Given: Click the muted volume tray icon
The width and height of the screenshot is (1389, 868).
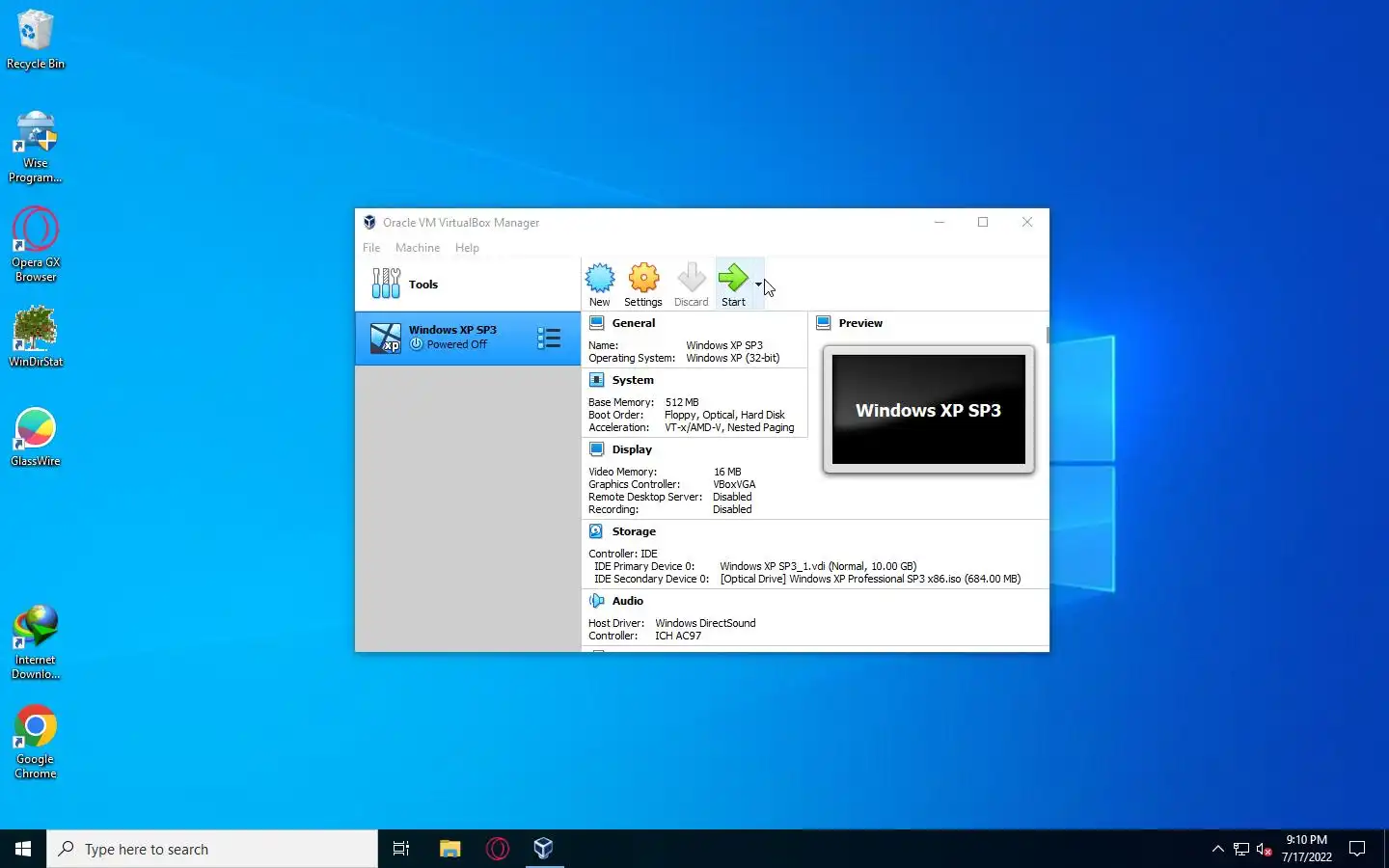Looking at the screenshot, I should click(1265, 850).
